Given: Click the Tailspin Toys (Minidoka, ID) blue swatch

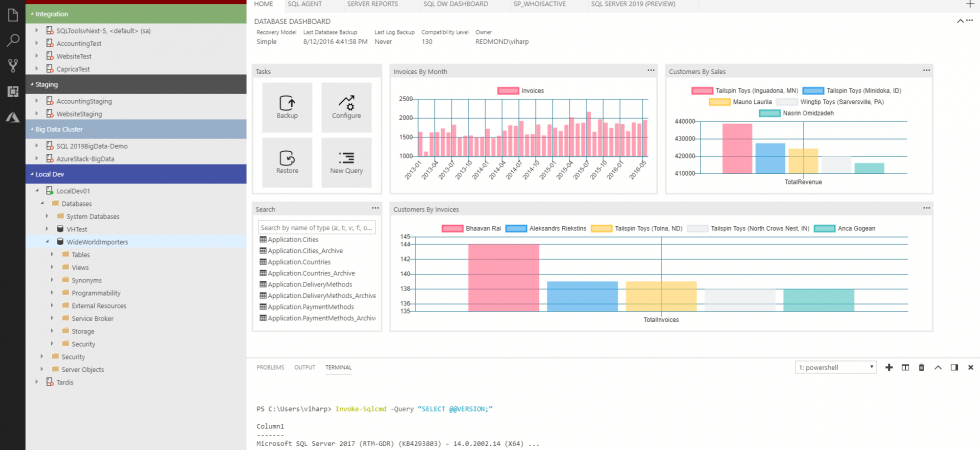Looking at the screenshot, I should coord(813,91).
